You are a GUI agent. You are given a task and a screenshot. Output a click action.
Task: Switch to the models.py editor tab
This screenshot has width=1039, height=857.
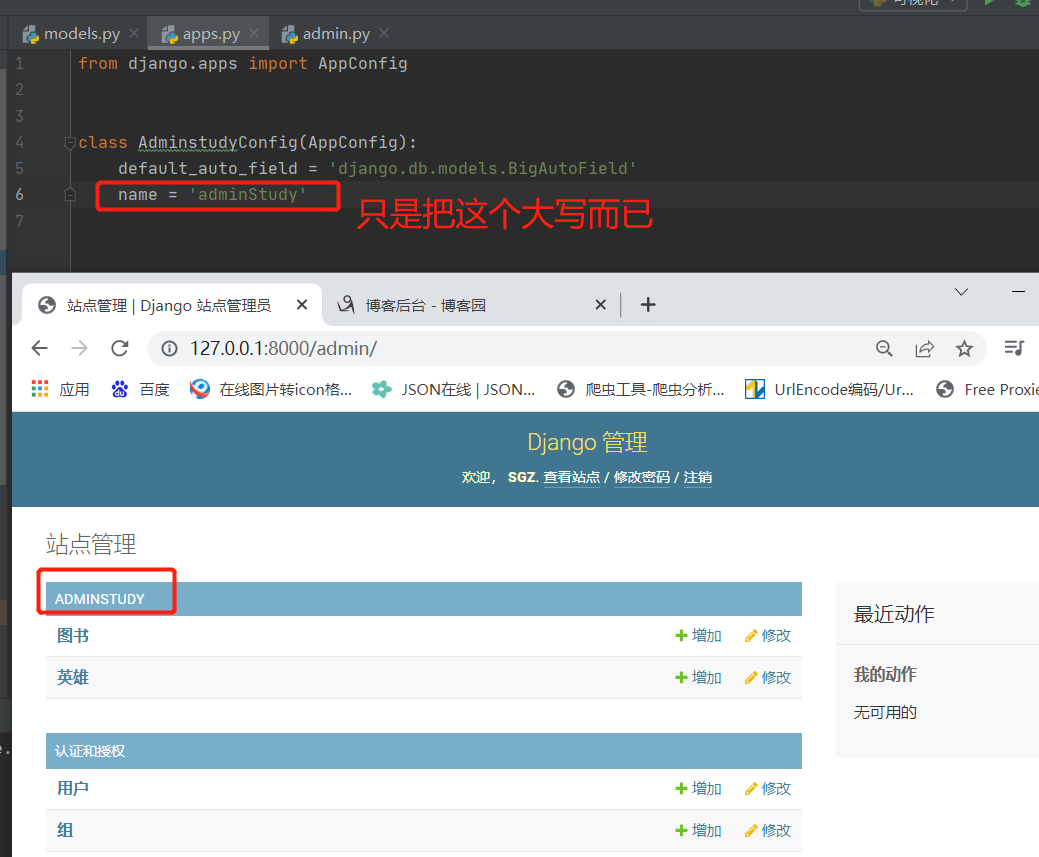[x=72, y=34]
